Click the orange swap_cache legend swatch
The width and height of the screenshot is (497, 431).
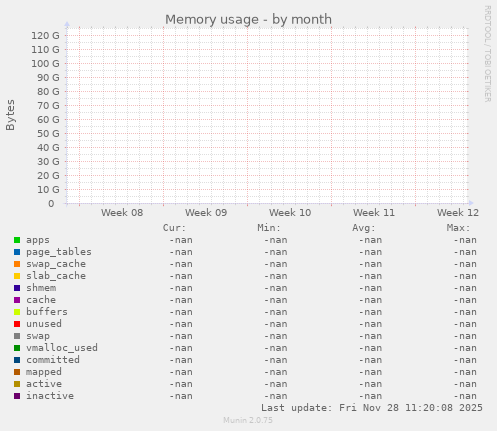[x=17, y=264]
